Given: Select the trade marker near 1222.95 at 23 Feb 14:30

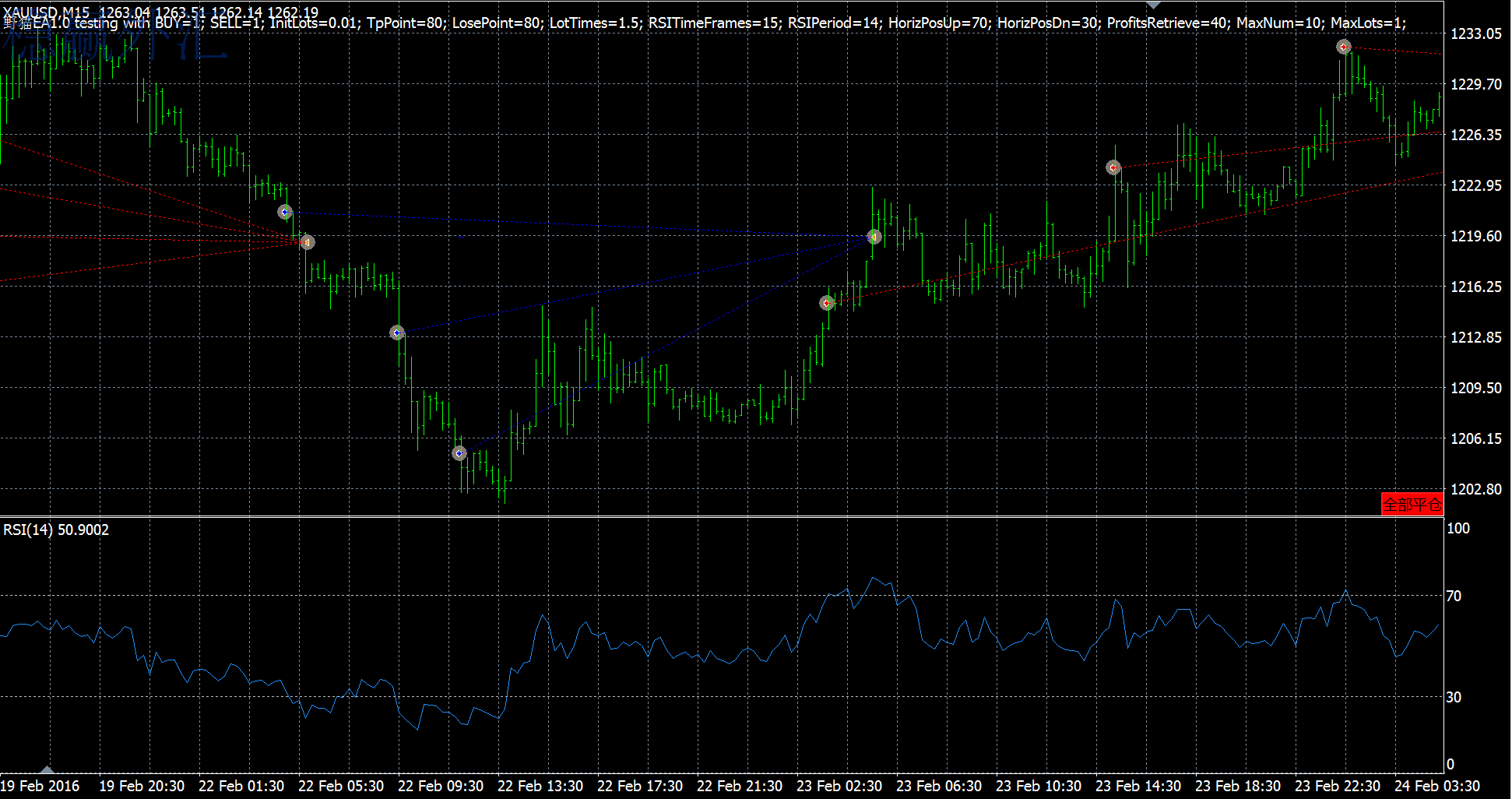Looking at the screenshot, I should tap(1113, 167).
